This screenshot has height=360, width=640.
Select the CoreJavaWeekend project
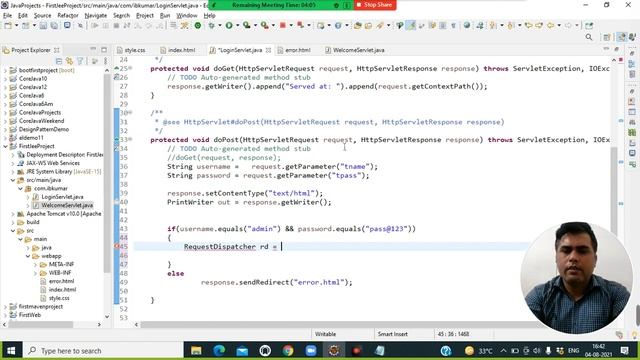coord(41,121)
